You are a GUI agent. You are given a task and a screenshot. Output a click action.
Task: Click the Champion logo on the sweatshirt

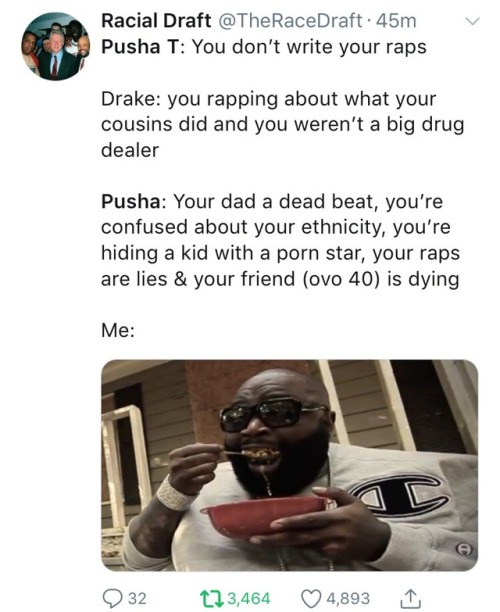399,496
